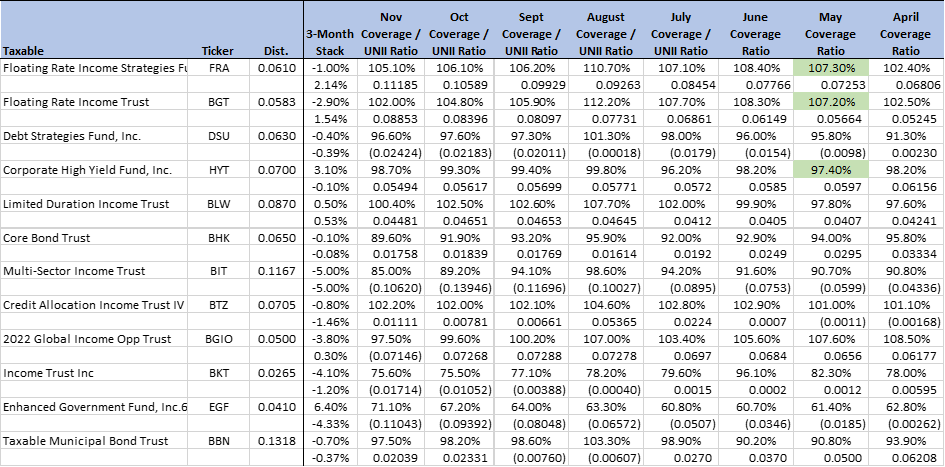Select the ticker cell 'DSU'
Image resolution: width=945 pixels, height=467 pixels.
[219, 136]
